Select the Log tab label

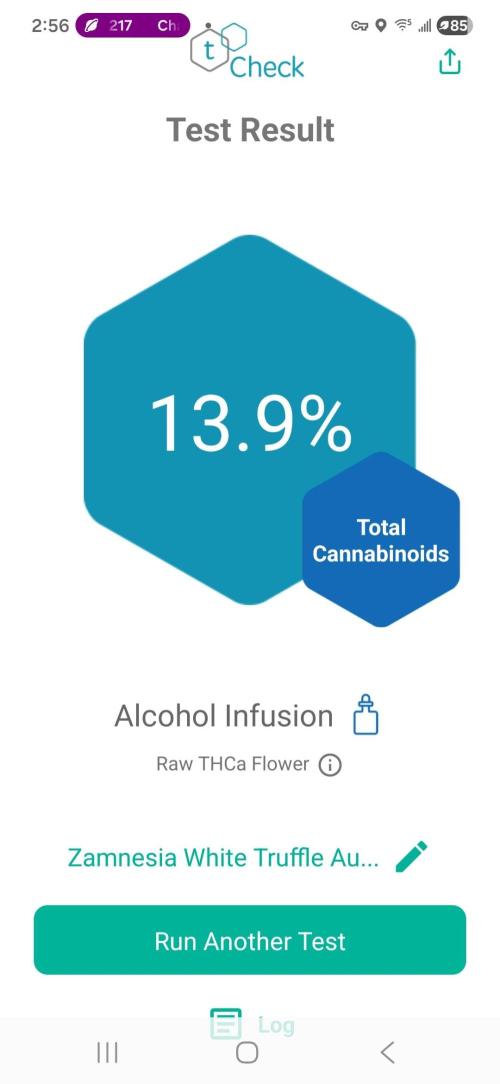276,1025
